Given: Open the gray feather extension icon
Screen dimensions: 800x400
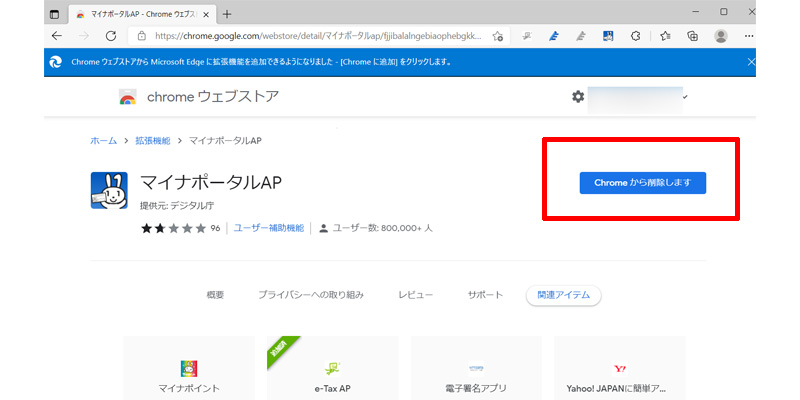Looking at the screenshot, I should (581, 36).
